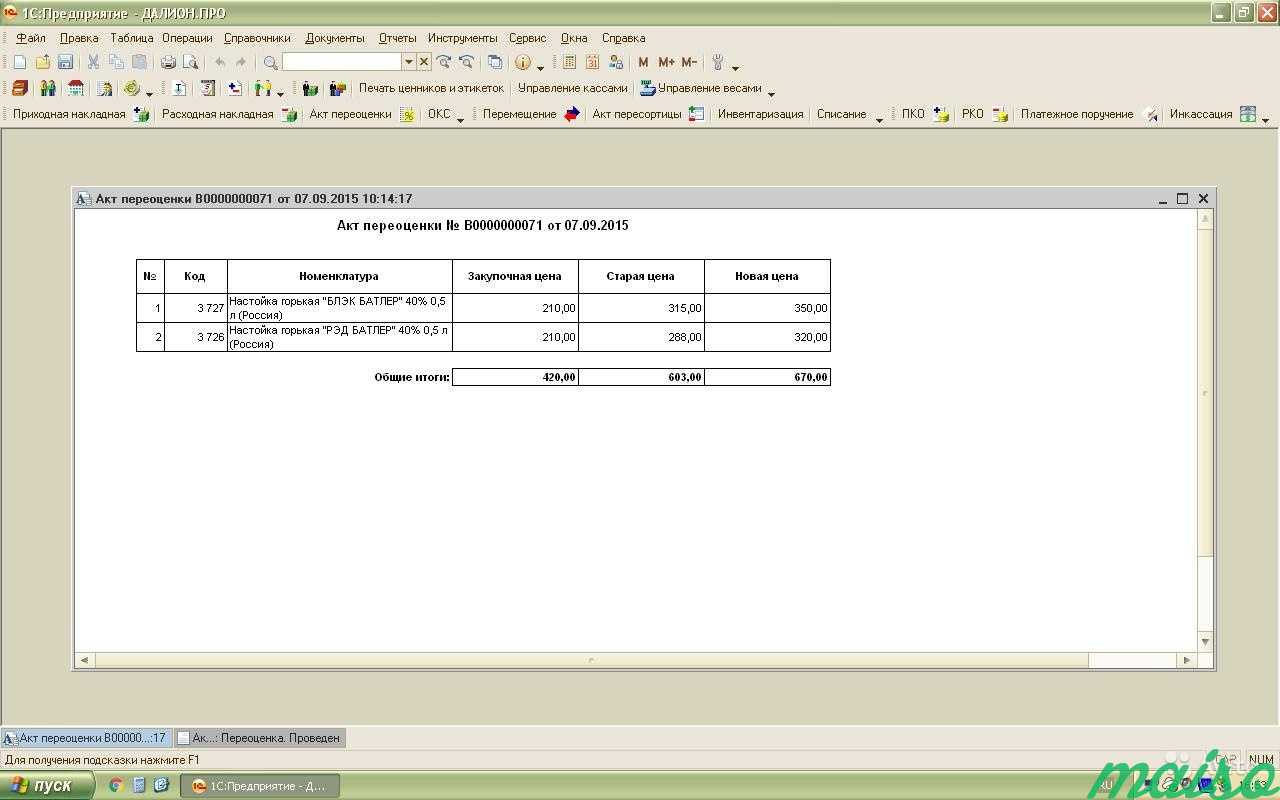Switch to the Переоценка. Проведен window tab

(x=260, y=738)
